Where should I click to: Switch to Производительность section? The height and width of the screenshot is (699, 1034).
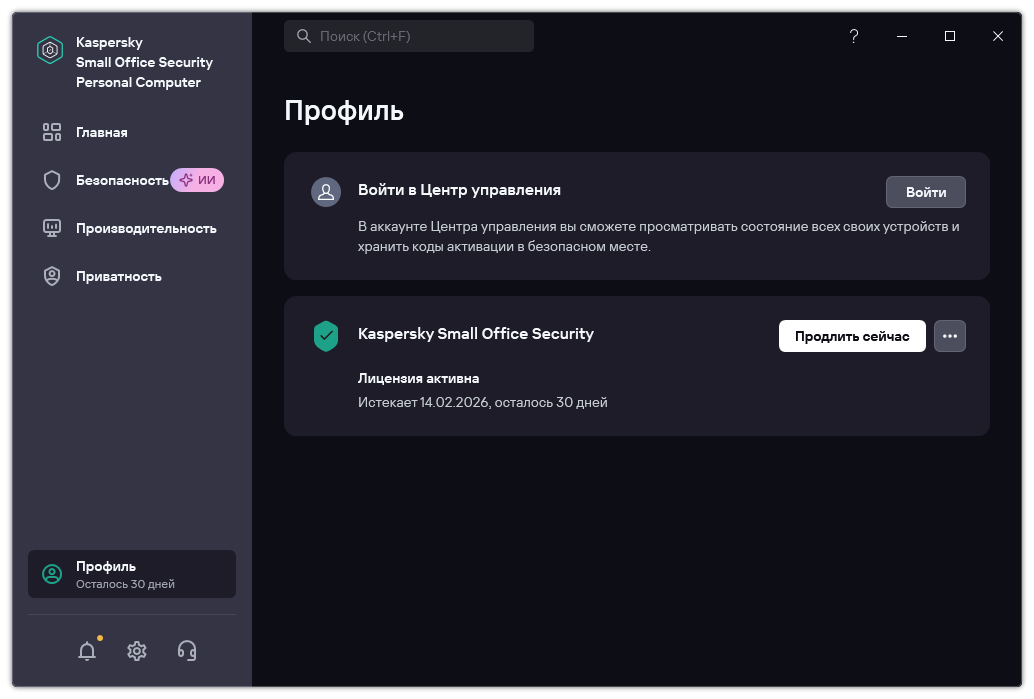132,228
